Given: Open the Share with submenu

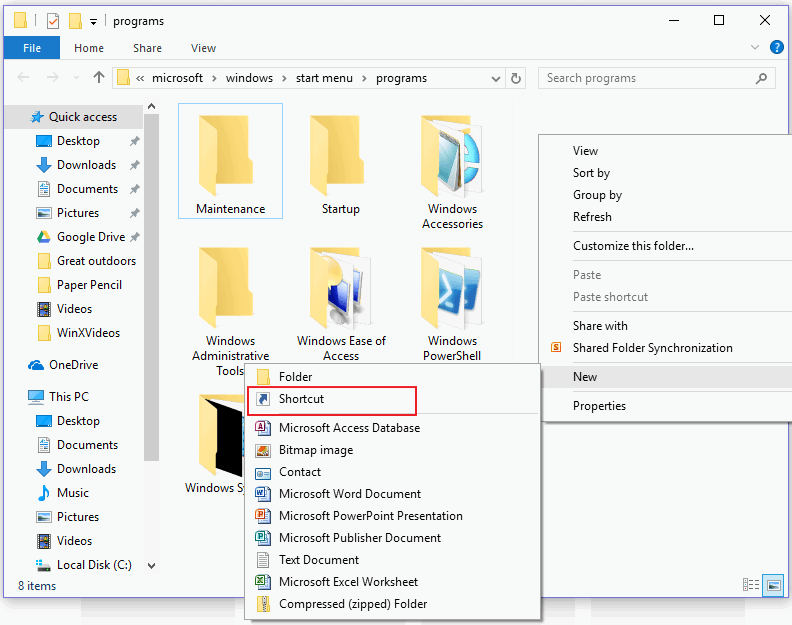Looking at the screenshot, I should tap(667, 326).
